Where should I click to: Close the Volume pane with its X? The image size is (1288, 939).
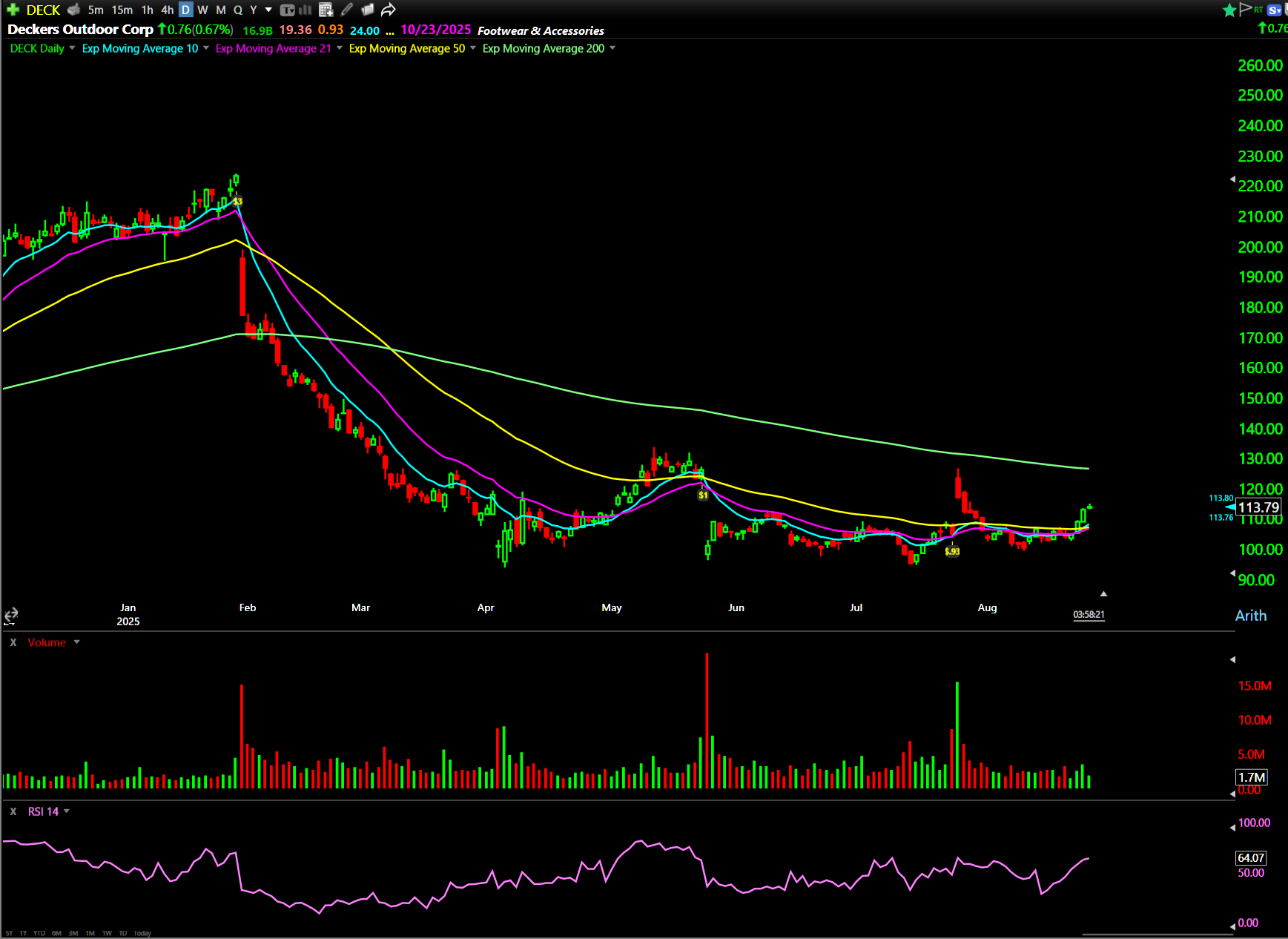click(13, 642)
